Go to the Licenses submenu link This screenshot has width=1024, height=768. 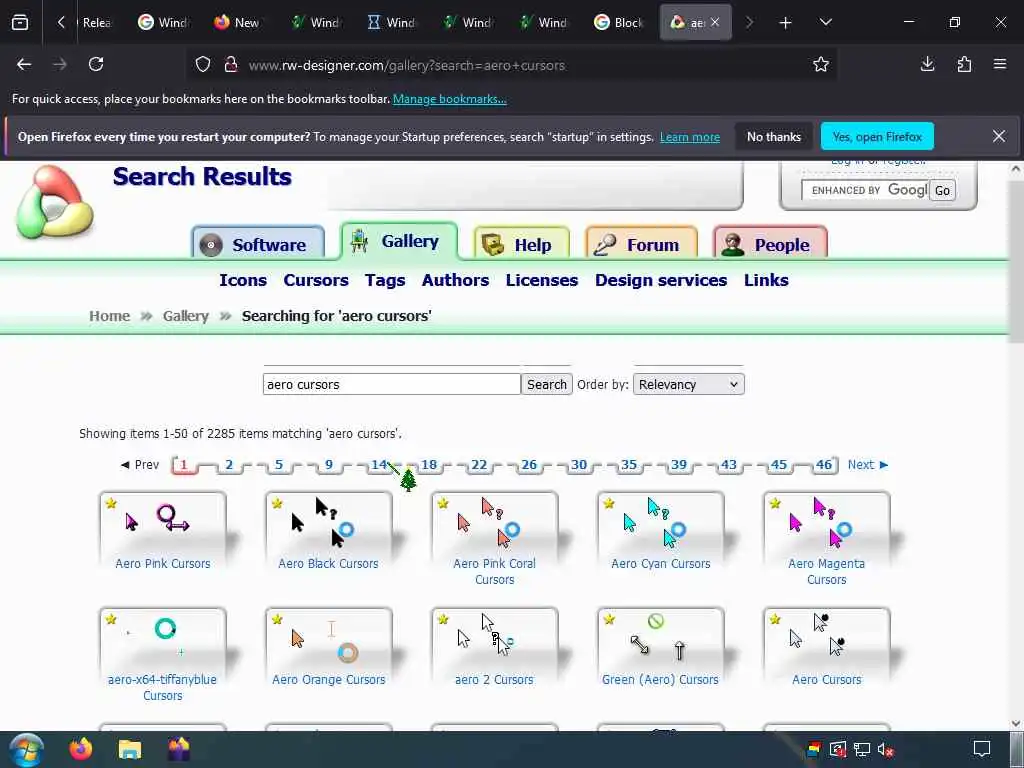542,280
